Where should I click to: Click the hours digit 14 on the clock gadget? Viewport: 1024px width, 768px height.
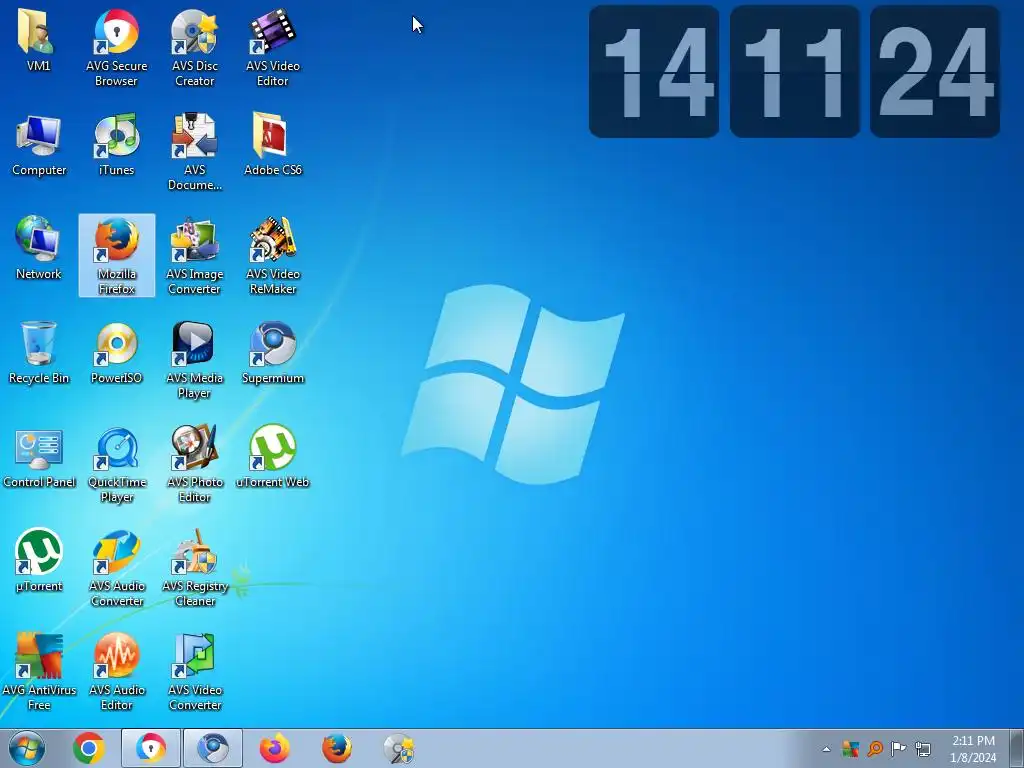point(654,71)
